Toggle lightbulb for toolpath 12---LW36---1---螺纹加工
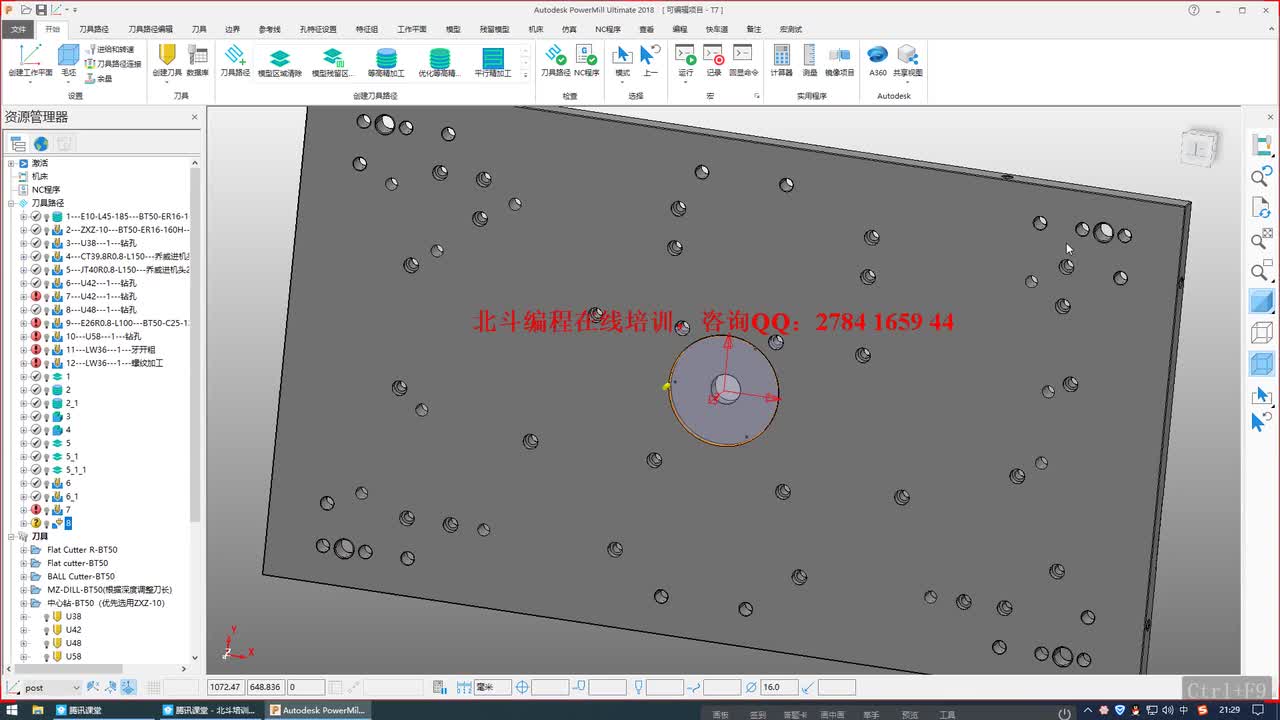The height and width of the screenshot is (720, 1280). tap(46, 363)
